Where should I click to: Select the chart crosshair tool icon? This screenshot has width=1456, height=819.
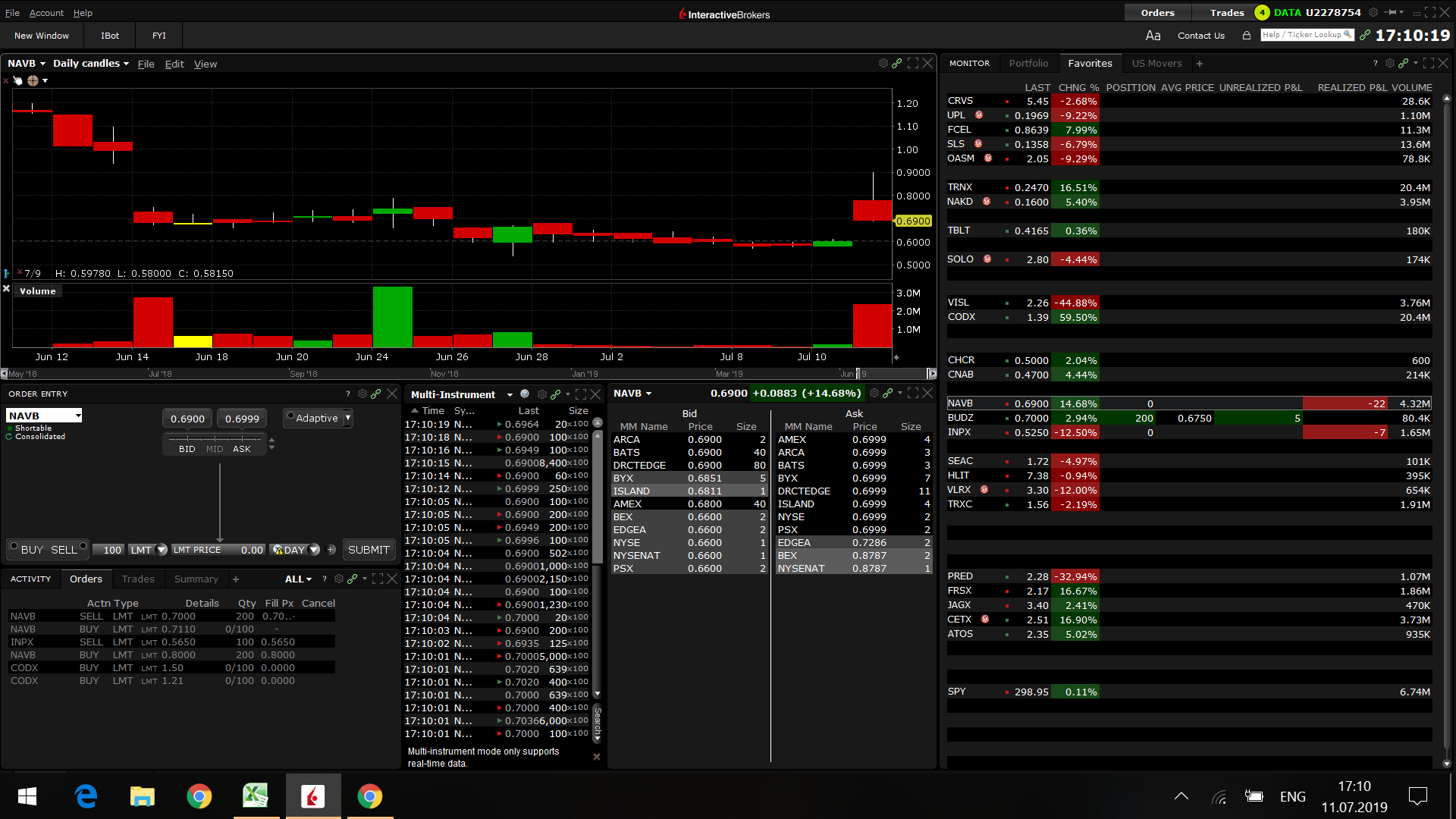point(33,80)
